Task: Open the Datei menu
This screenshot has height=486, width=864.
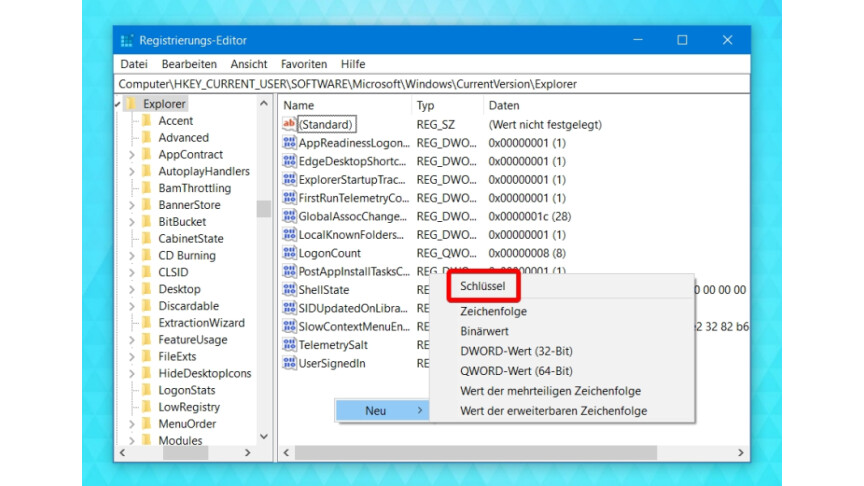Action: click(x=134, y=64)
